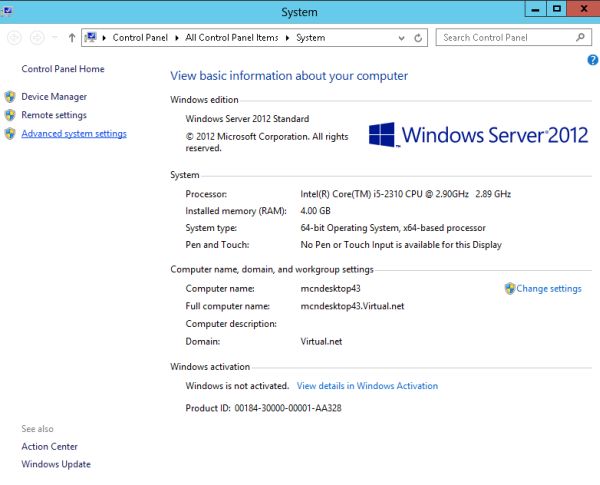Select the Domain value Virtual.net
Screen dimensions: 600x485
[321, 341]
